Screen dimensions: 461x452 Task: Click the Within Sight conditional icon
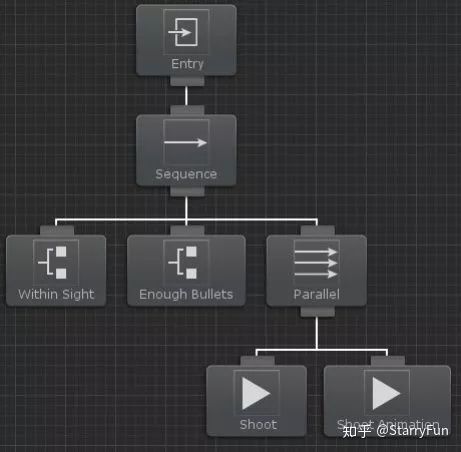[56, 263]
